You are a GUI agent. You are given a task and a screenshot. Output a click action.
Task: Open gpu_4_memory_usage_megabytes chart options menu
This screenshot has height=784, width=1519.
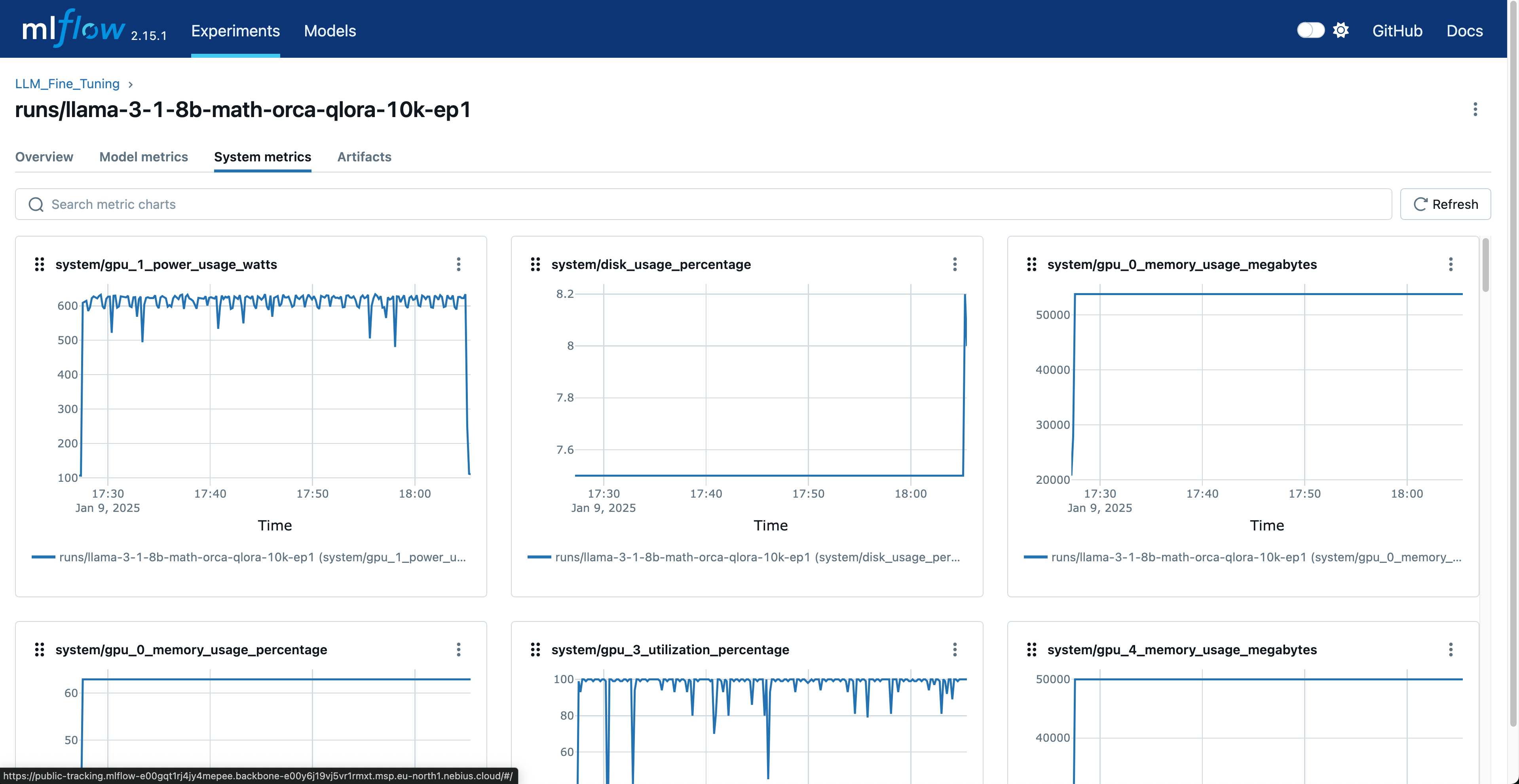point(1451,649)
